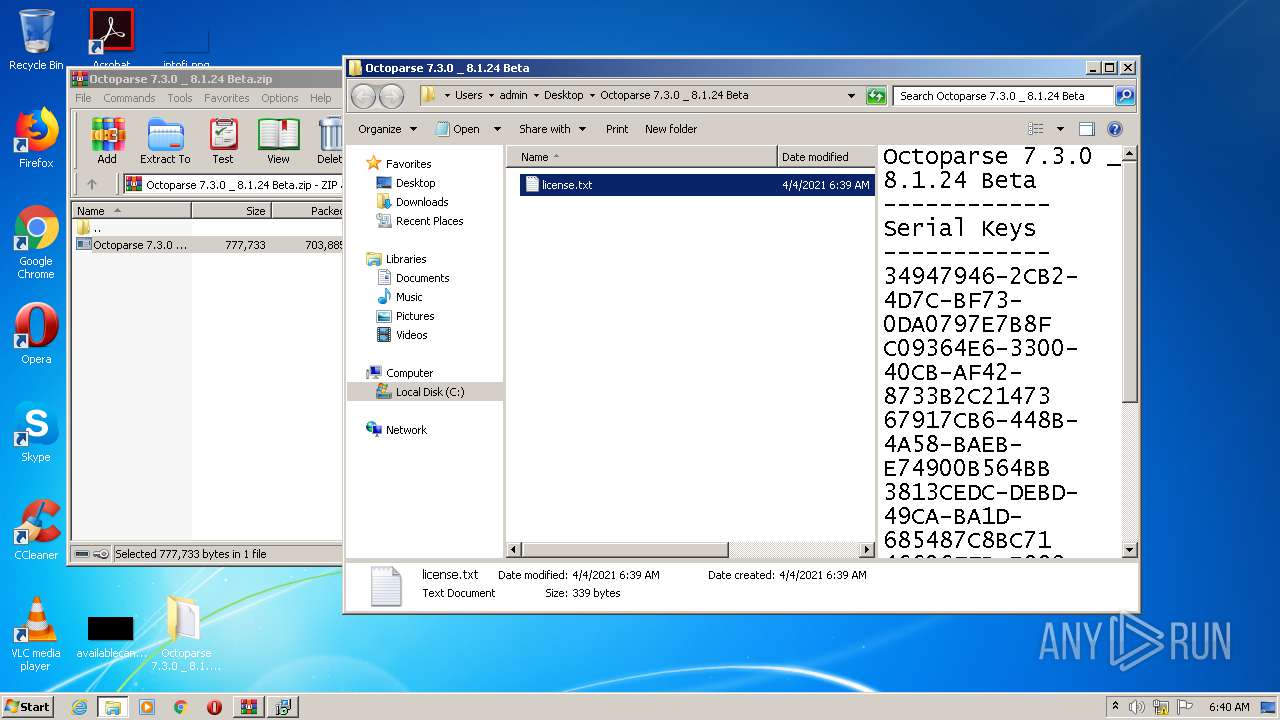The height and width of the screenshot is (720, 1280).
Task: Launch Google Chrome from the desktop
Action: [36, 243]
